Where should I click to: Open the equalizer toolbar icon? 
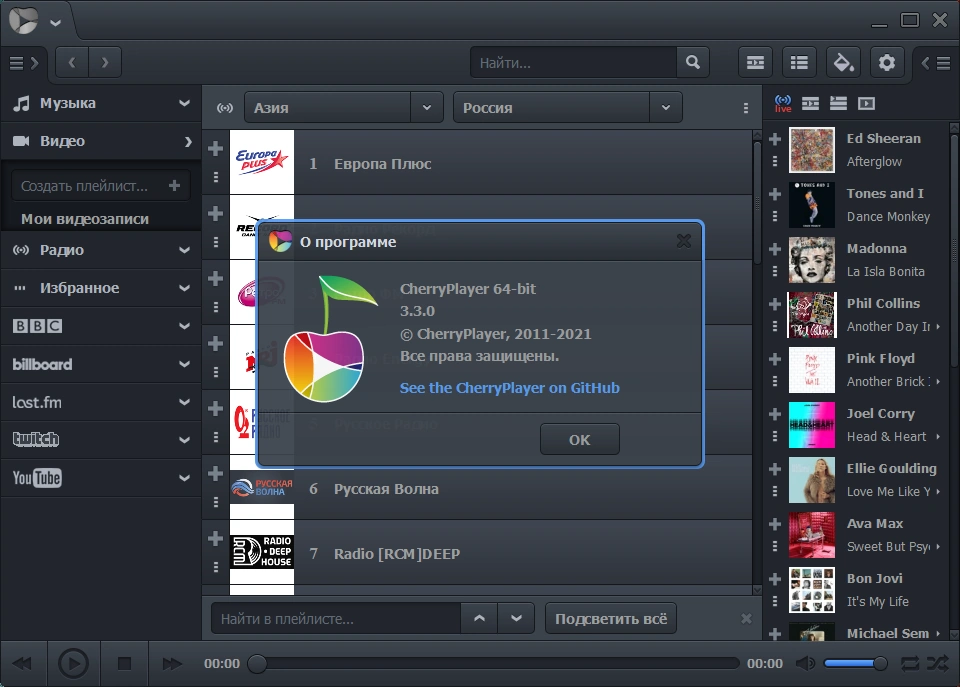click(755, 62)
